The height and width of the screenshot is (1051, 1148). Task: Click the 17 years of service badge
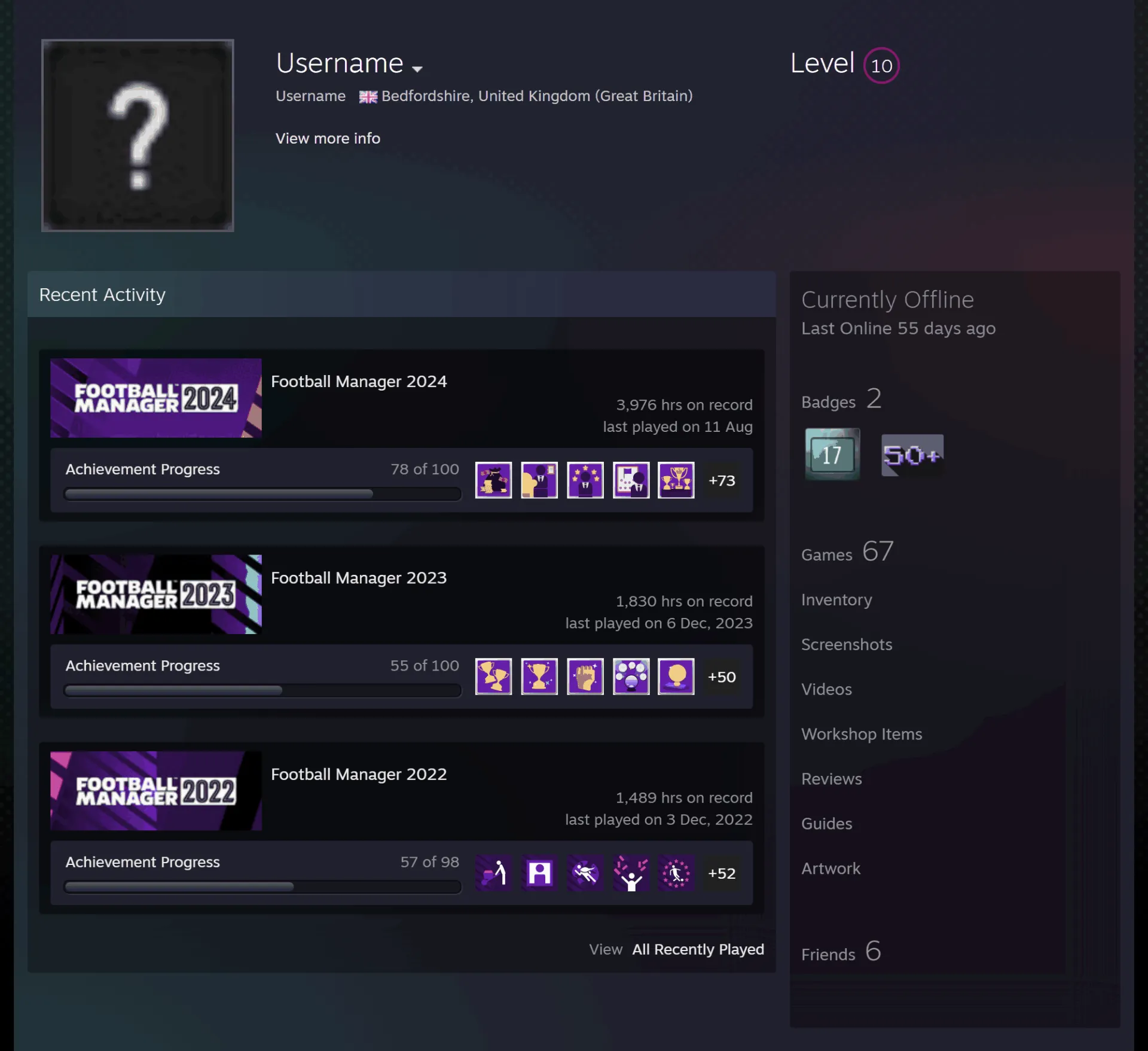pyautogui.click(x=832, y=454)
